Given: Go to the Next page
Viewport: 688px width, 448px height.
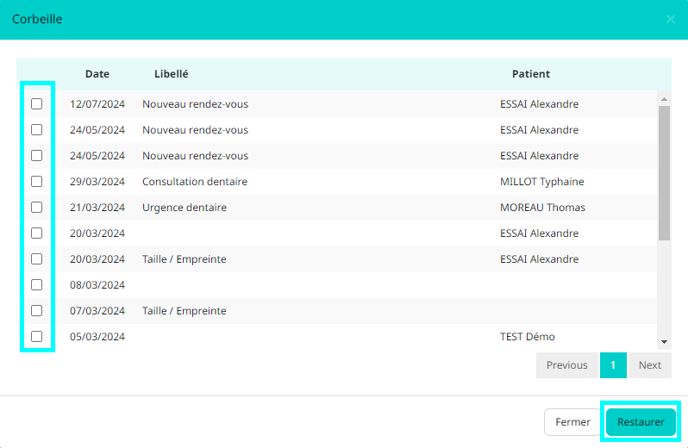Looking at the screenshot, I should pyautogui.click(x=650, y=365).
